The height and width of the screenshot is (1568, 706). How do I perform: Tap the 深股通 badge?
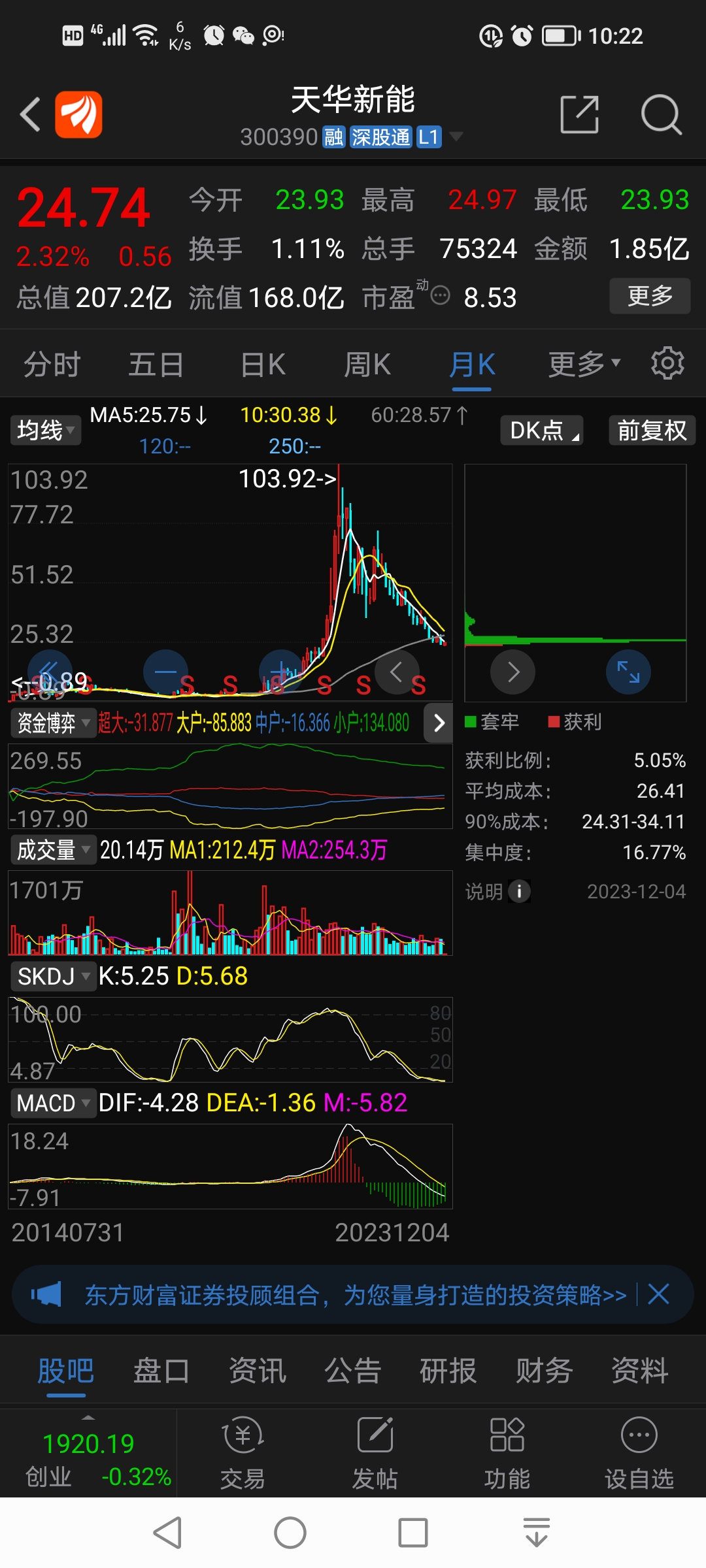tap(380, 137)
